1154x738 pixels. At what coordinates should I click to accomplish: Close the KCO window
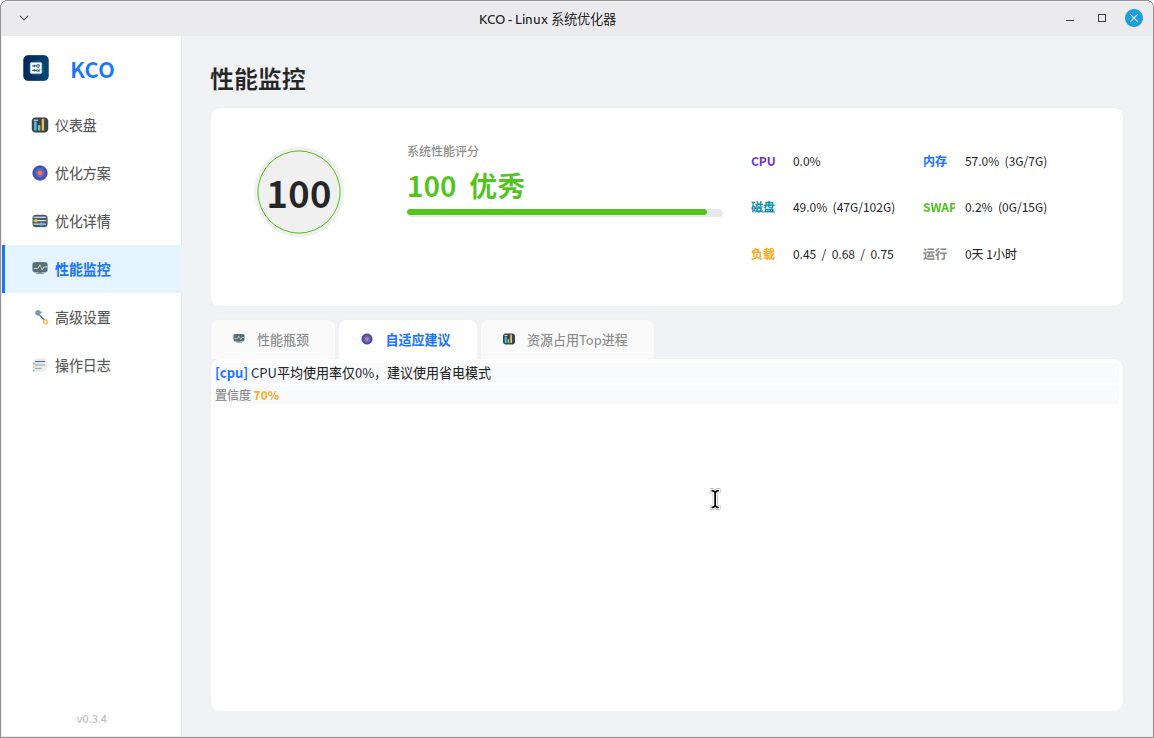tap(1133, 18)
